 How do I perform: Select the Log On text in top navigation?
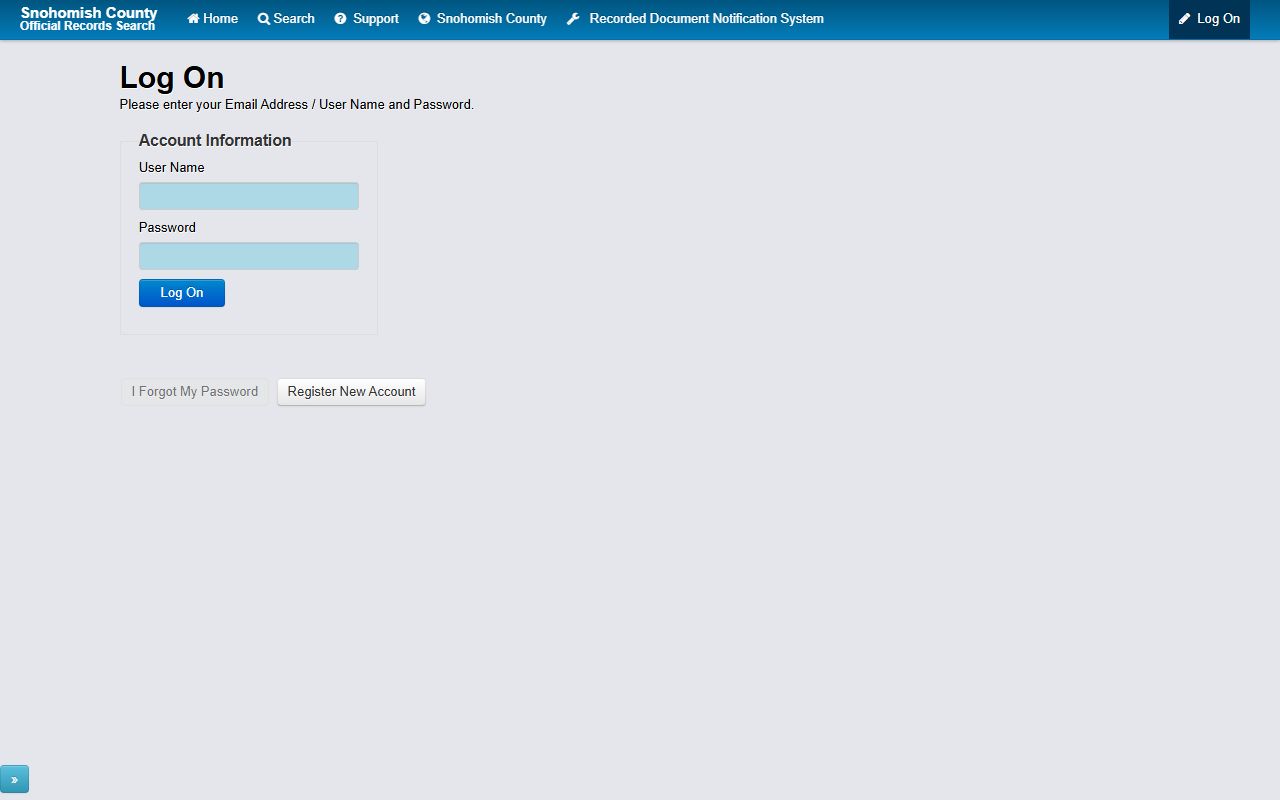tap(1218, 19)
